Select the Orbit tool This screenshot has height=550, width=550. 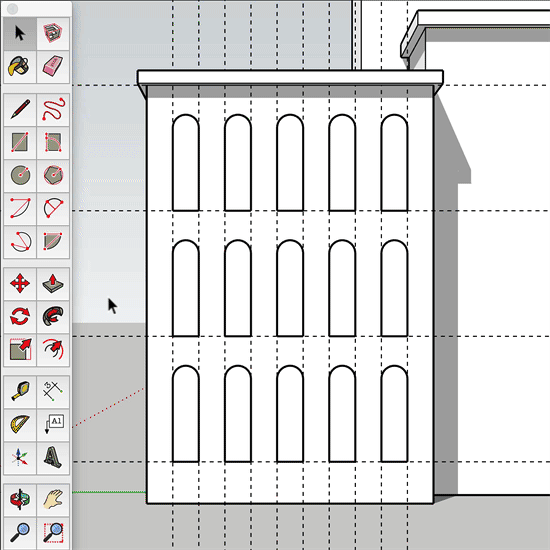pyautogui.click(x=20, y=500)
